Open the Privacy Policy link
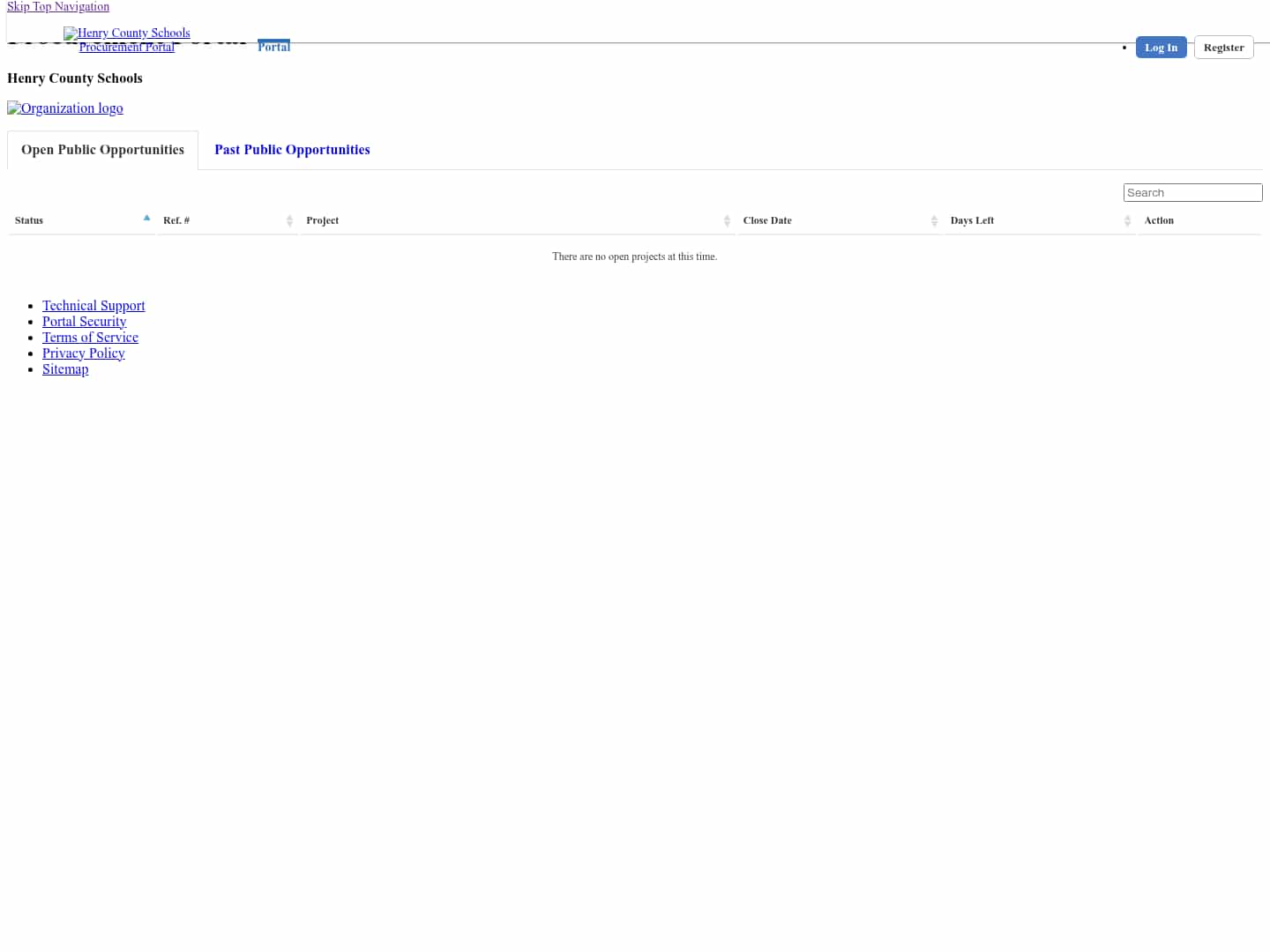Screen dimensions: 1270x952 pyautogui.click(x=84, y=353)
